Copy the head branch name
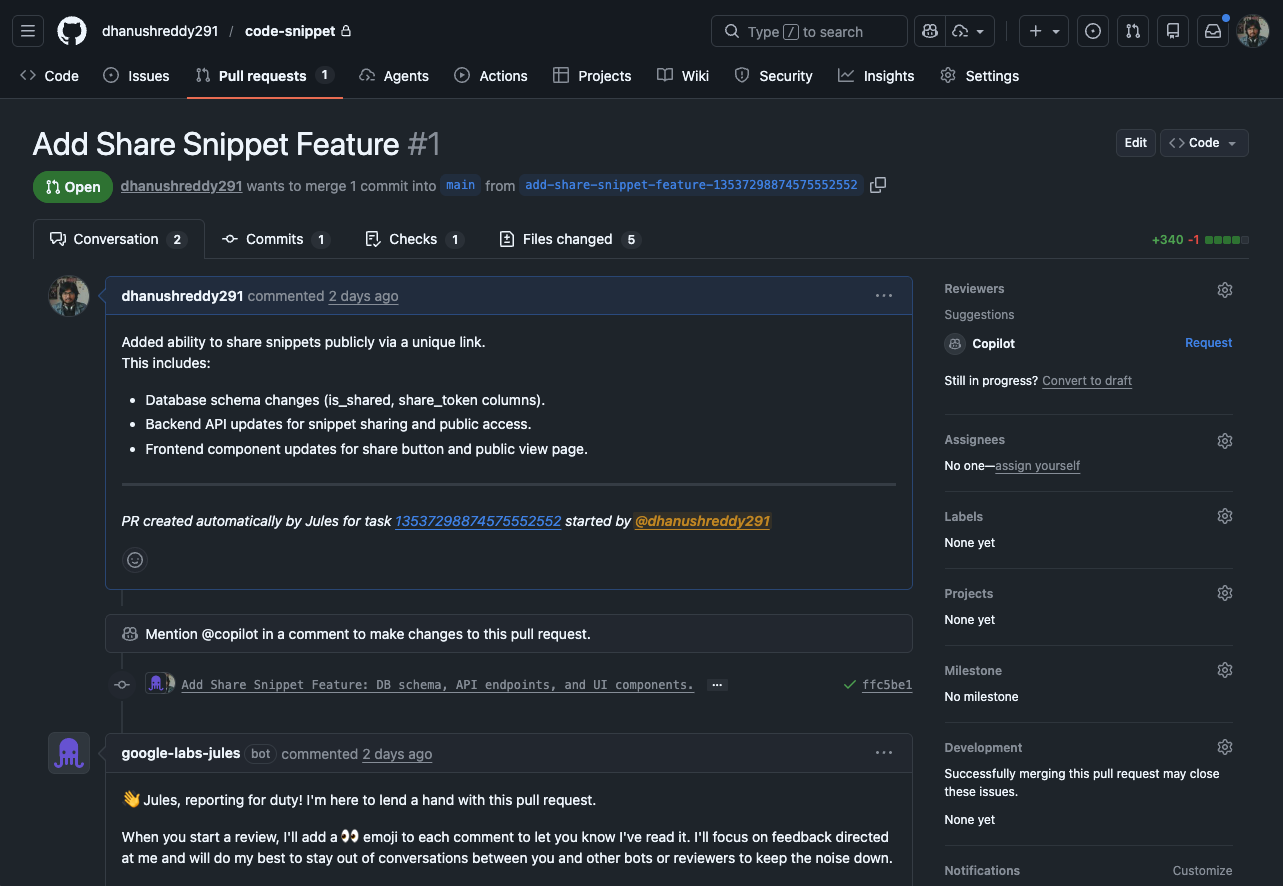1283x886 pixels. click(x=878, y=185)
